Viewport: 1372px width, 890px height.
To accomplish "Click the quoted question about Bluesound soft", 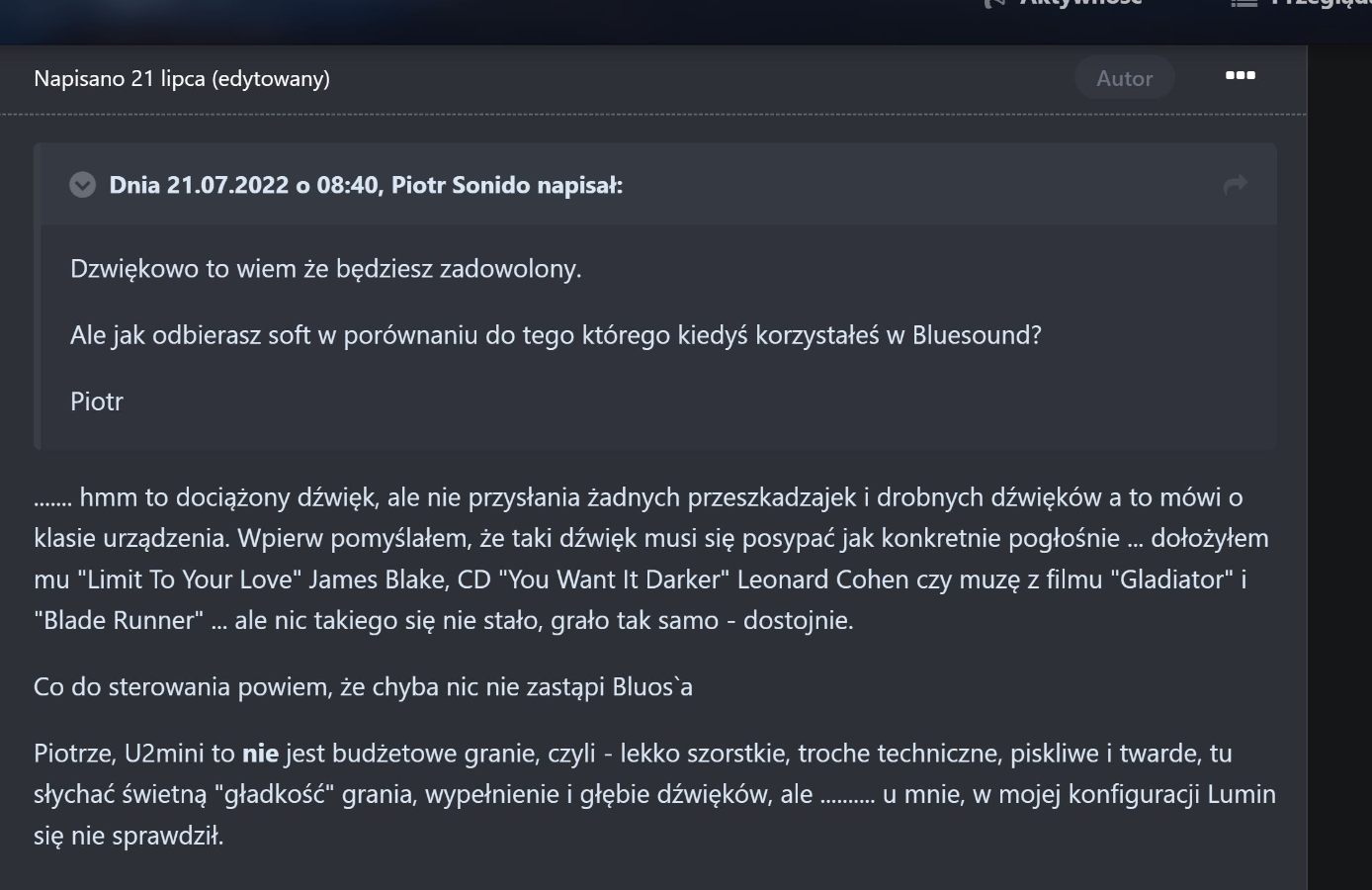I will [556, 335].
